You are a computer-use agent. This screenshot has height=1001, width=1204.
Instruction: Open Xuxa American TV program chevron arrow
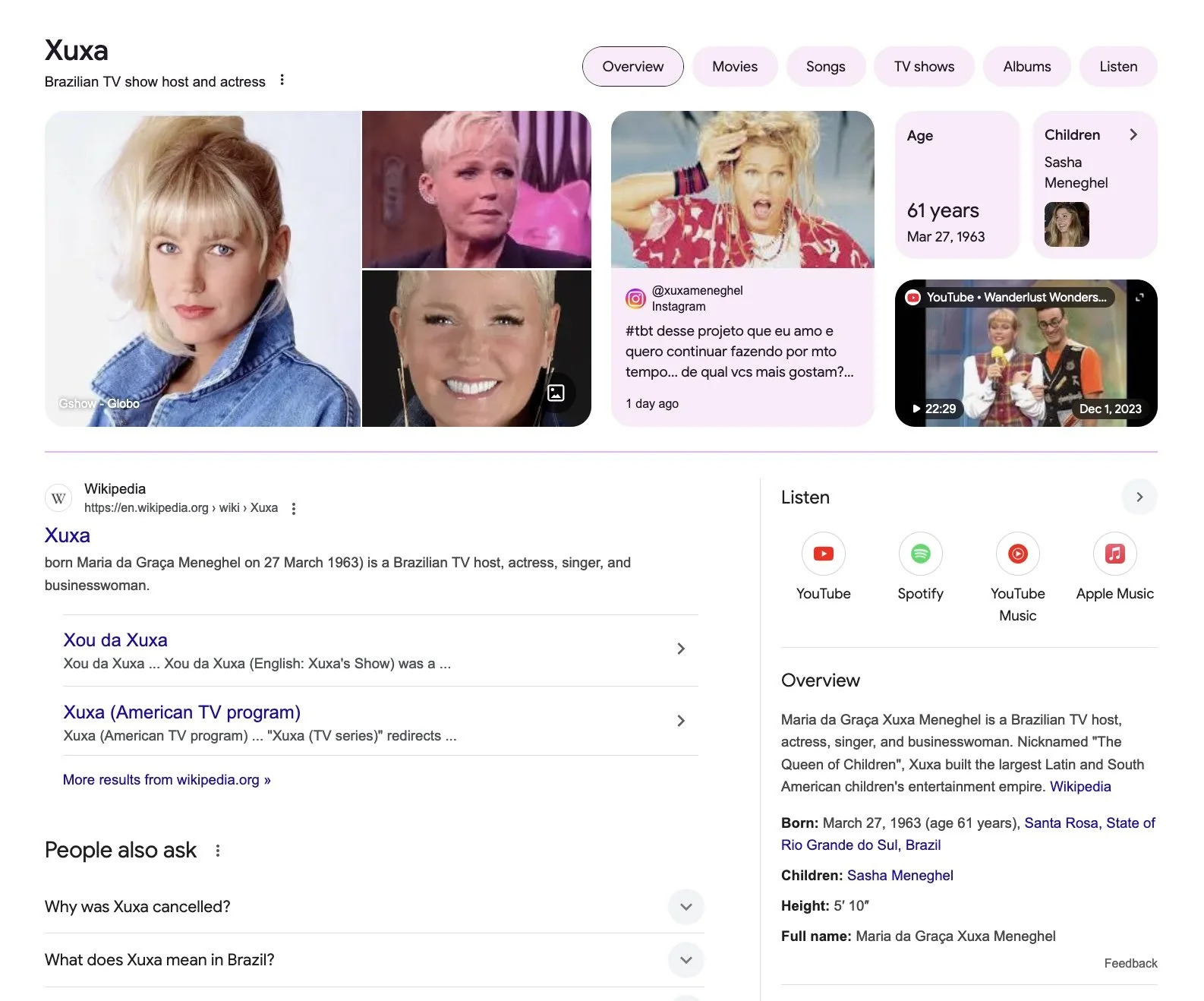(681, 720)
